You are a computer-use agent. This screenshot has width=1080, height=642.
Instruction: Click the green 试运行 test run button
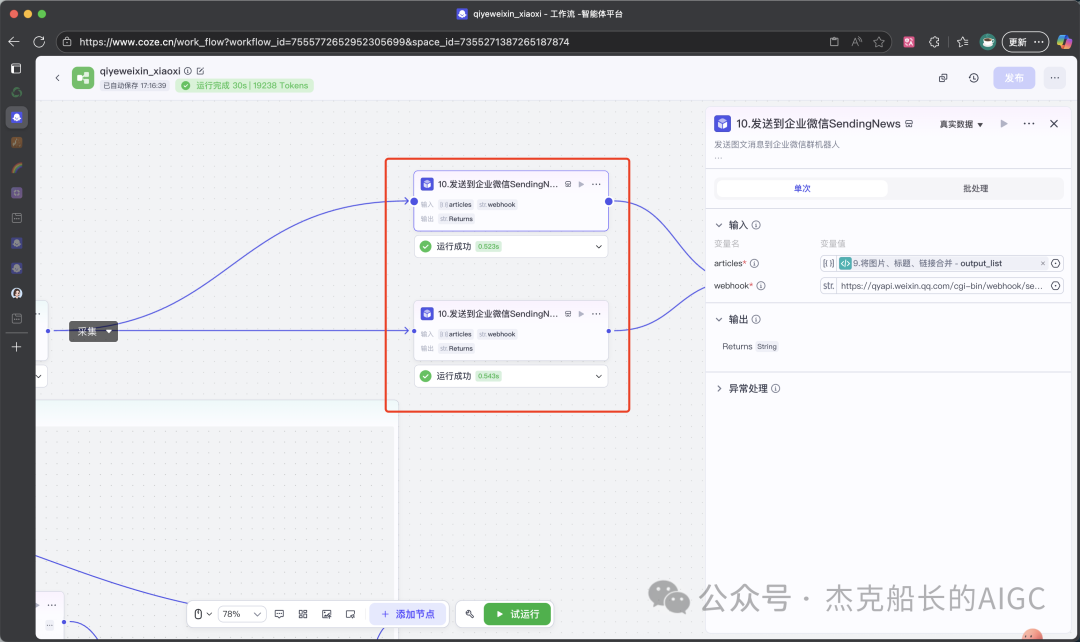click(517, 614)
